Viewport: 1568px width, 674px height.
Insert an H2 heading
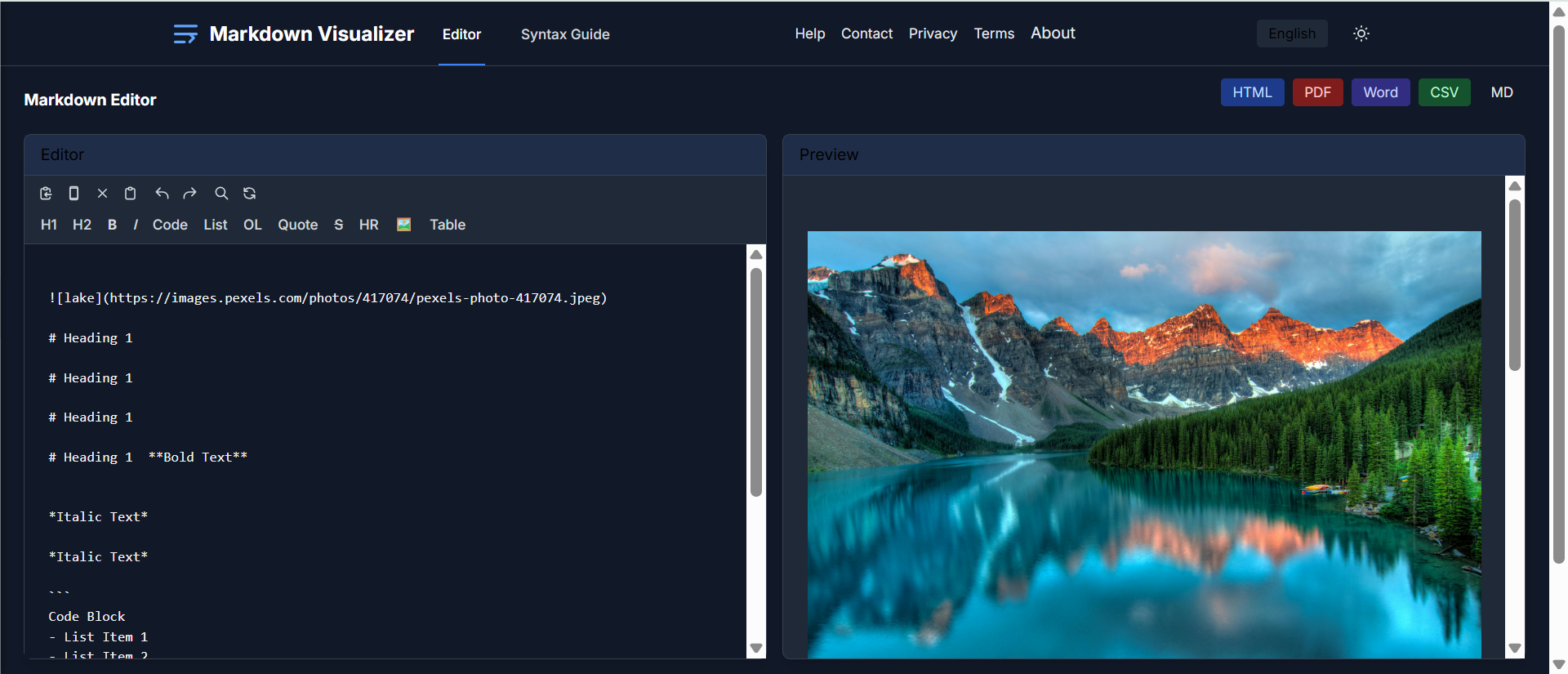[82, 225]
